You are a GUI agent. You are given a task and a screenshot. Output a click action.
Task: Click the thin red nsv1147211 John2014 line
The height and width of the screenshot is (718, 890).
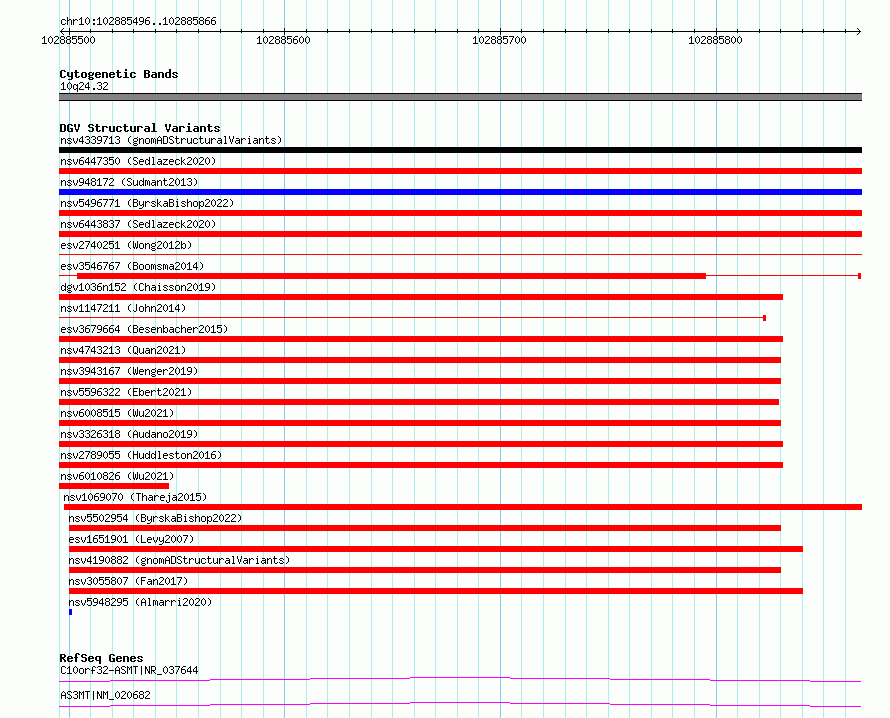413,317
